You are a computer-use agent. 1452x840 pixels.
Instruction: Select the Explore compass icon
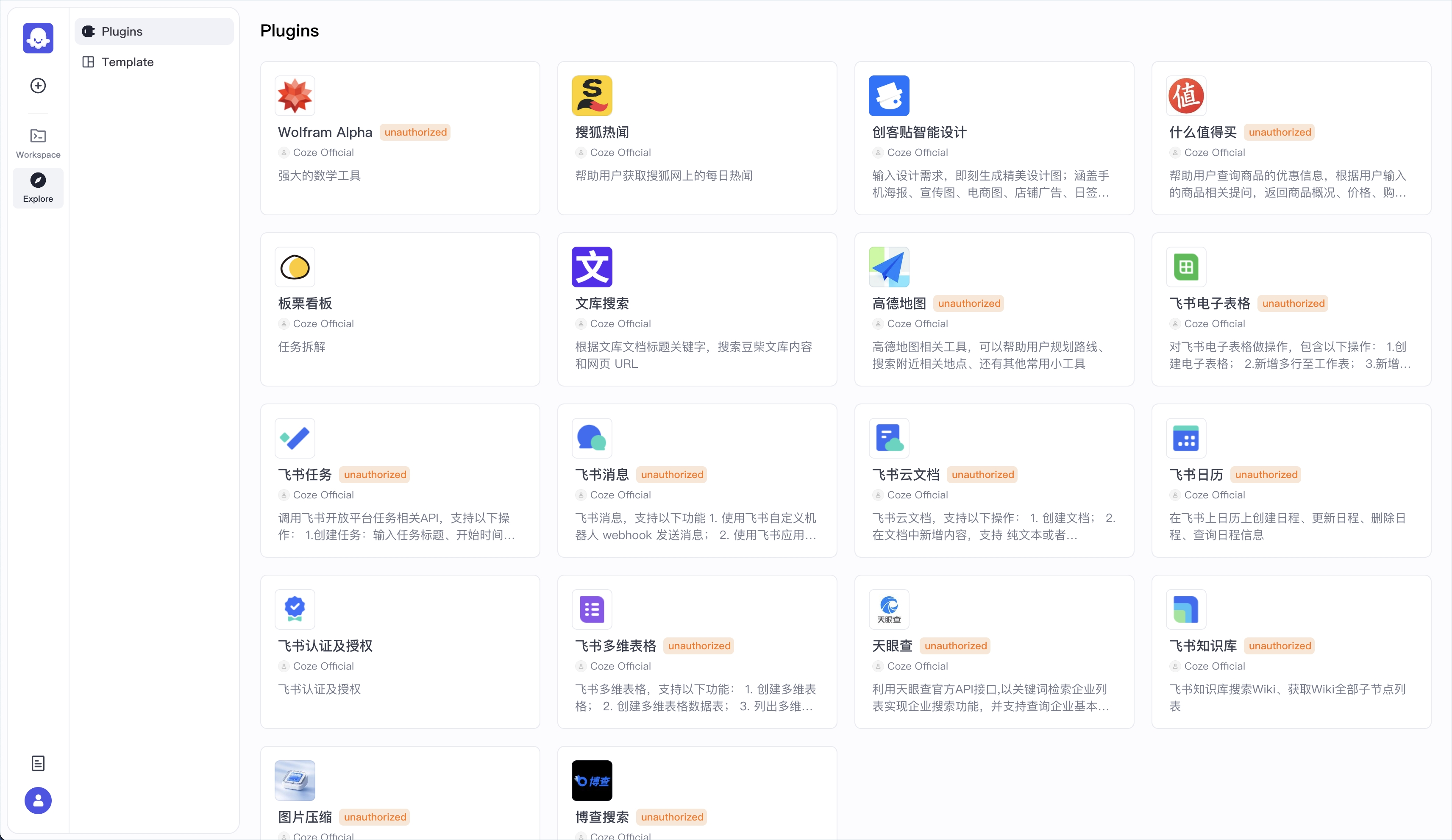[38, 181]
